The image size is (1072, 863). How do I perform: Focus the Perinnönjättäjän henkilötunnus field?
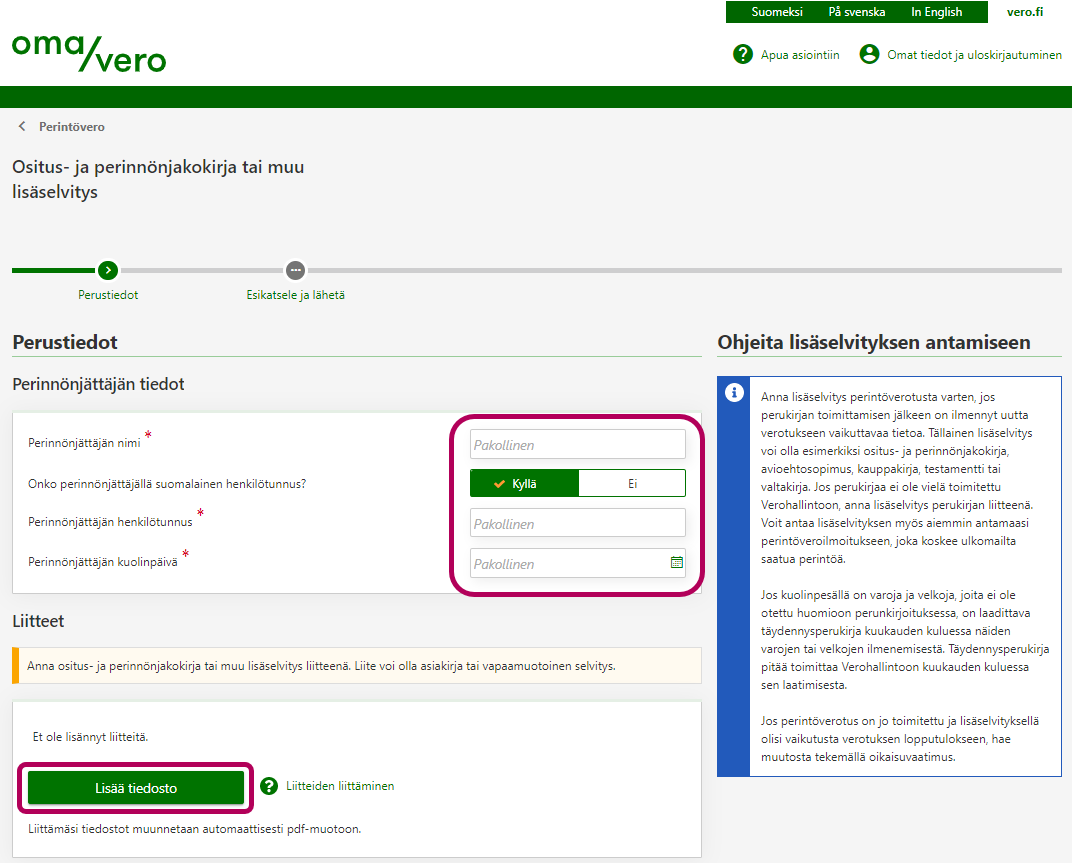coord(578,523)
